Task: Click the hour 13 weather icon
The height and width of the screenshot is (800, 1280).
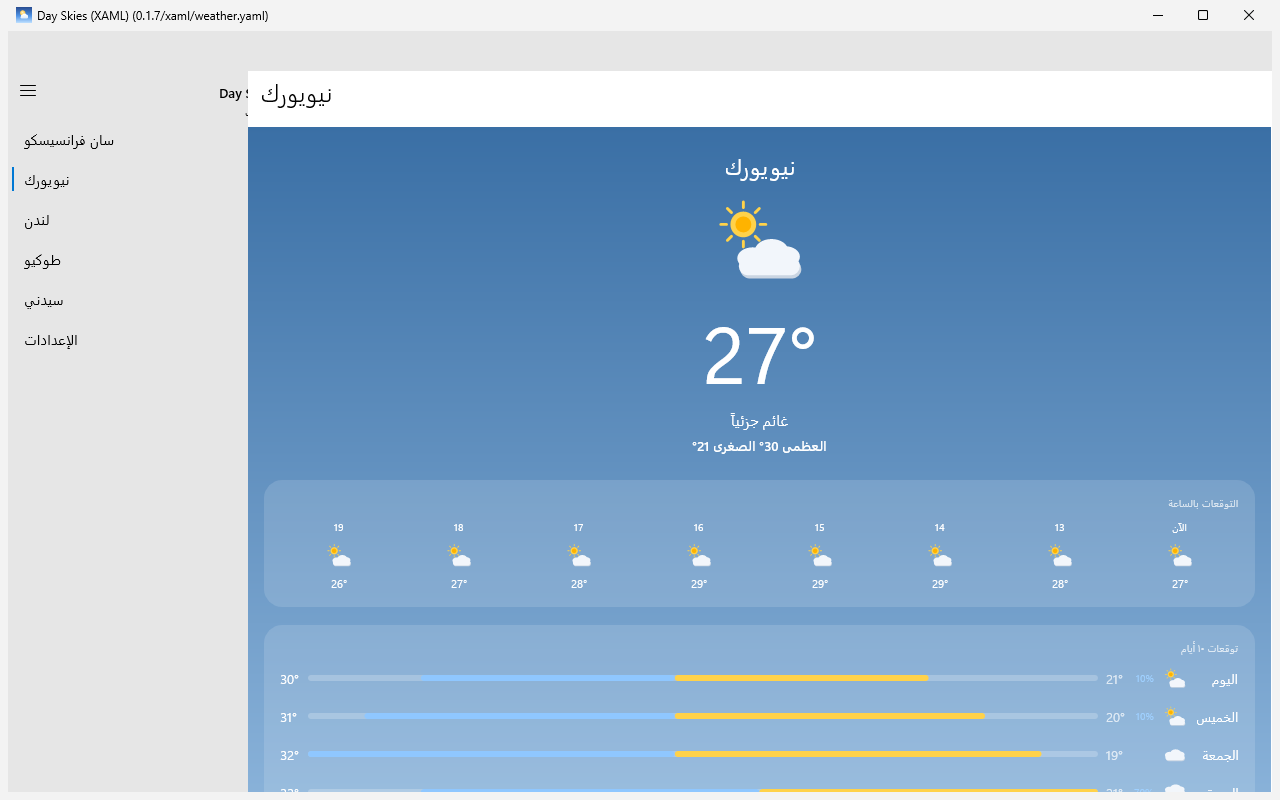Action: click(x=1060, y=556)
